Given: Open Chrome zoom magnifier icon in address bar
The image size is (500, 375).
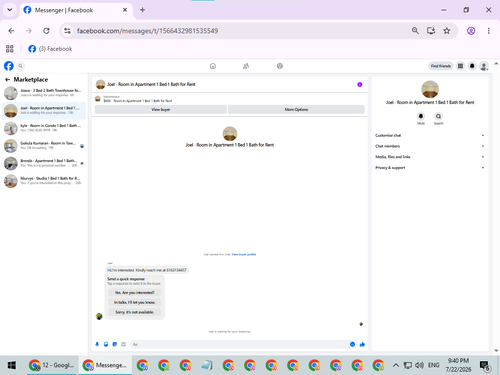Looking at the screenshot, I should click(x=415, y=31).
